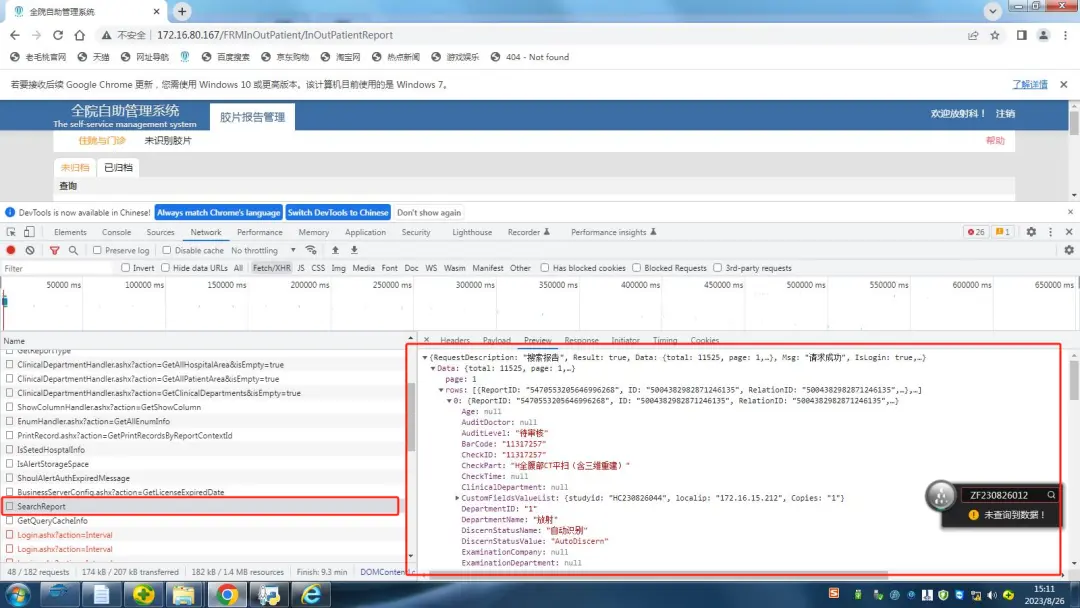Image resolution: width=1080 pixels, height=608 pixels.
Task: Open network search magnifier
Action: coord(73,250)
